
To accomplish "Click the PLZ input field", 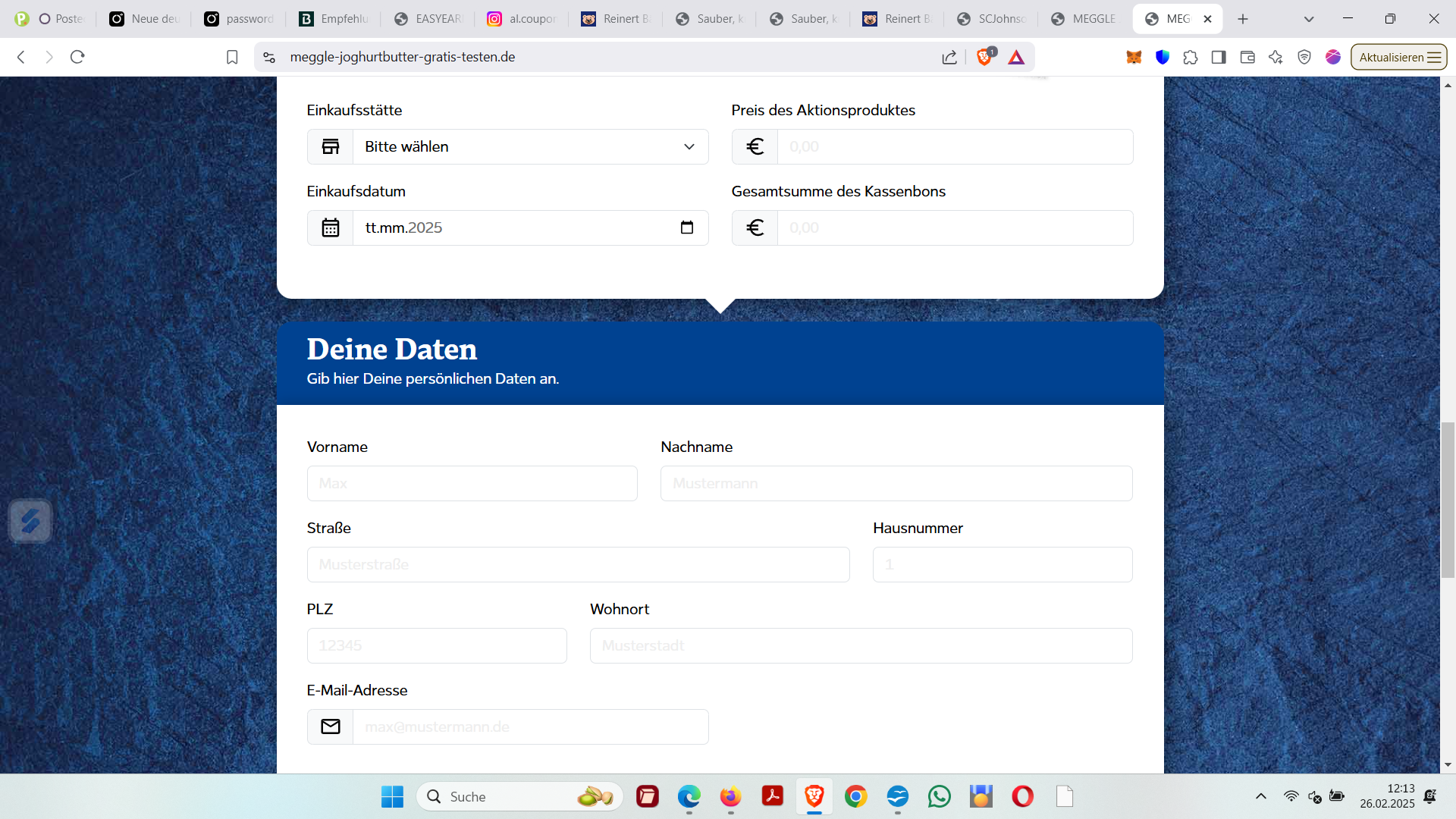I will 437,645.
